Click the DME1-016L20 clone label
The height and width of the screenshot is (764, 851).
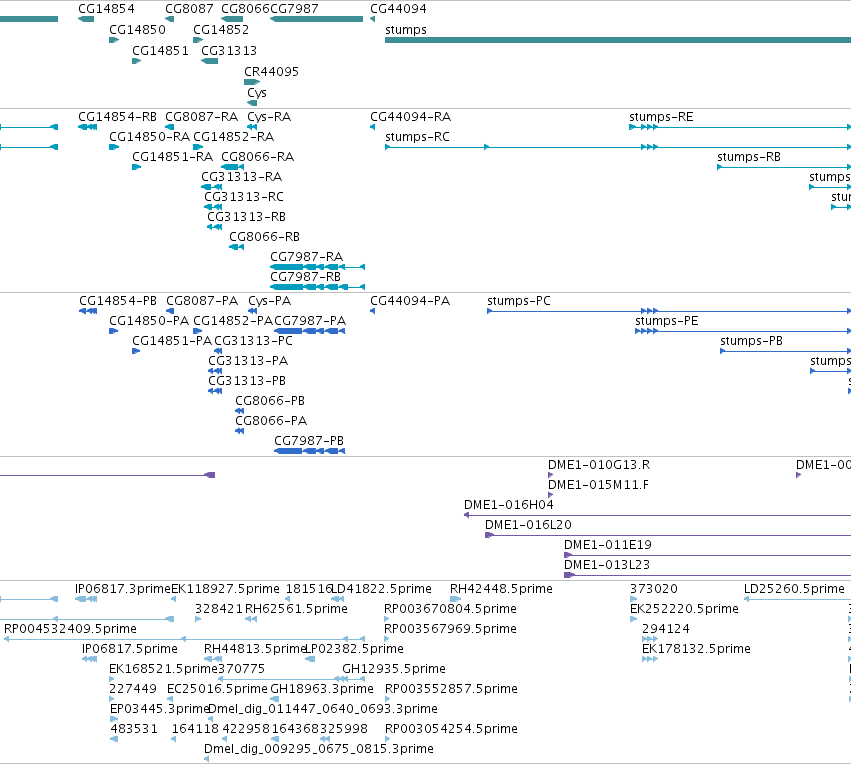pyautogui.click(x=528, y=525)
